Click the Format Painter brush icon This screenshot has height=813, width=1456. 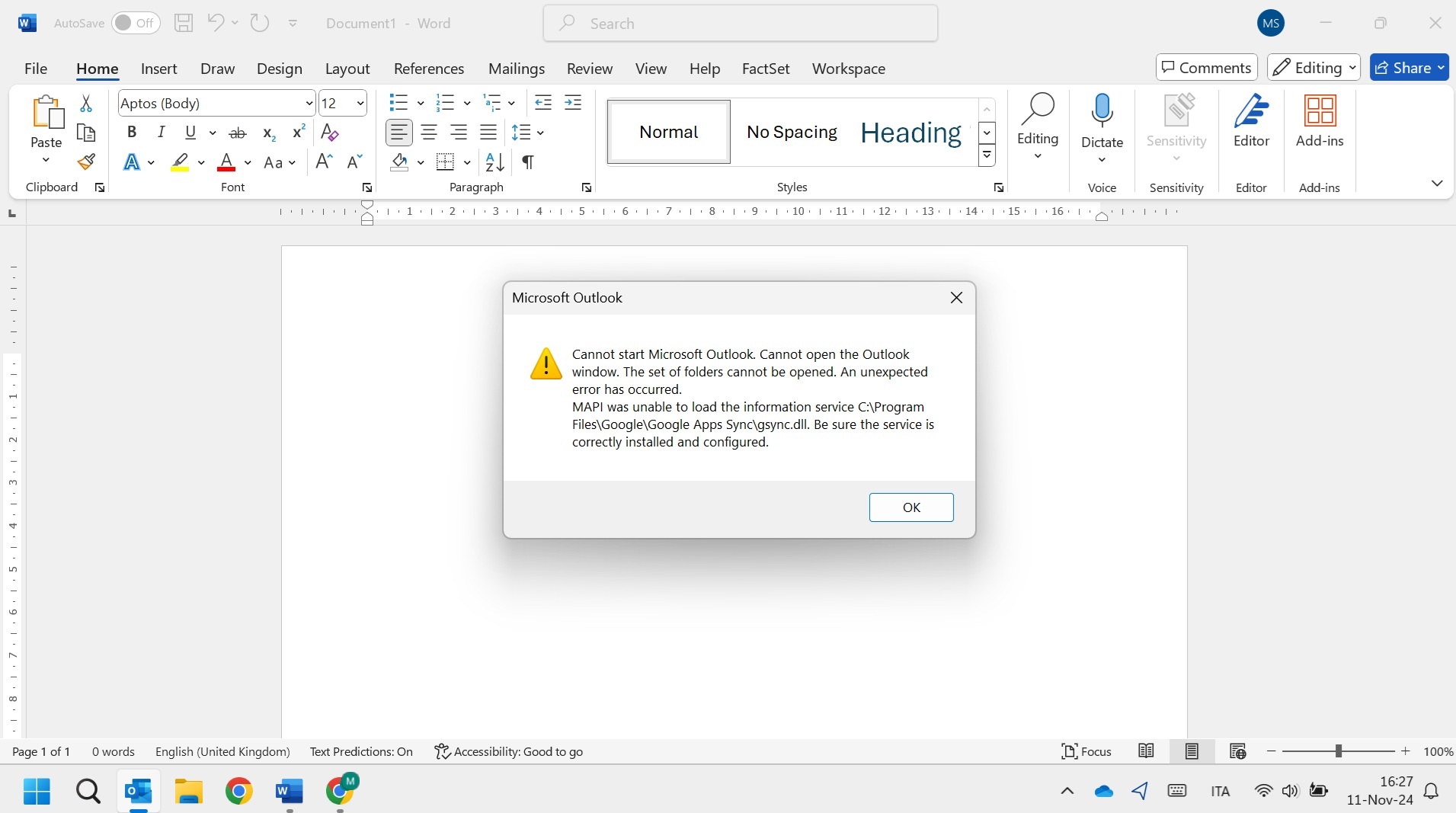pyautogui.click(x=86, y=162)
